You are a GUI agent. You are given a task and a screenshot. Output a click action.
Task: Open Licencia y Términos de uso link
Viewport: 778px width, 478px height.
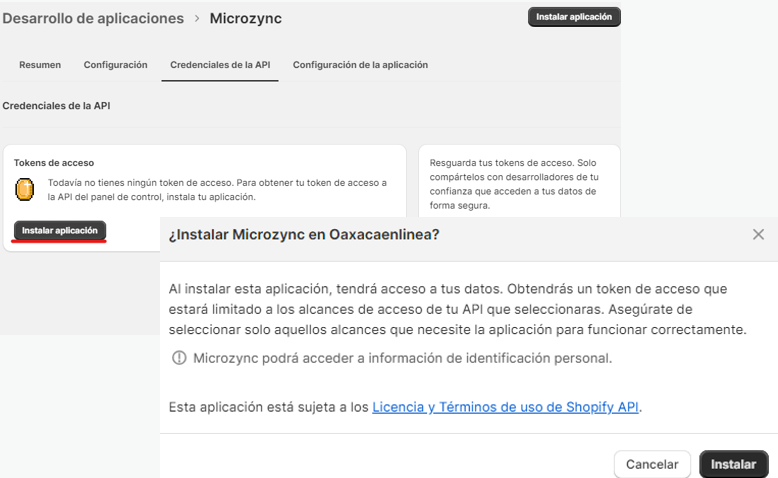point(506,407)
